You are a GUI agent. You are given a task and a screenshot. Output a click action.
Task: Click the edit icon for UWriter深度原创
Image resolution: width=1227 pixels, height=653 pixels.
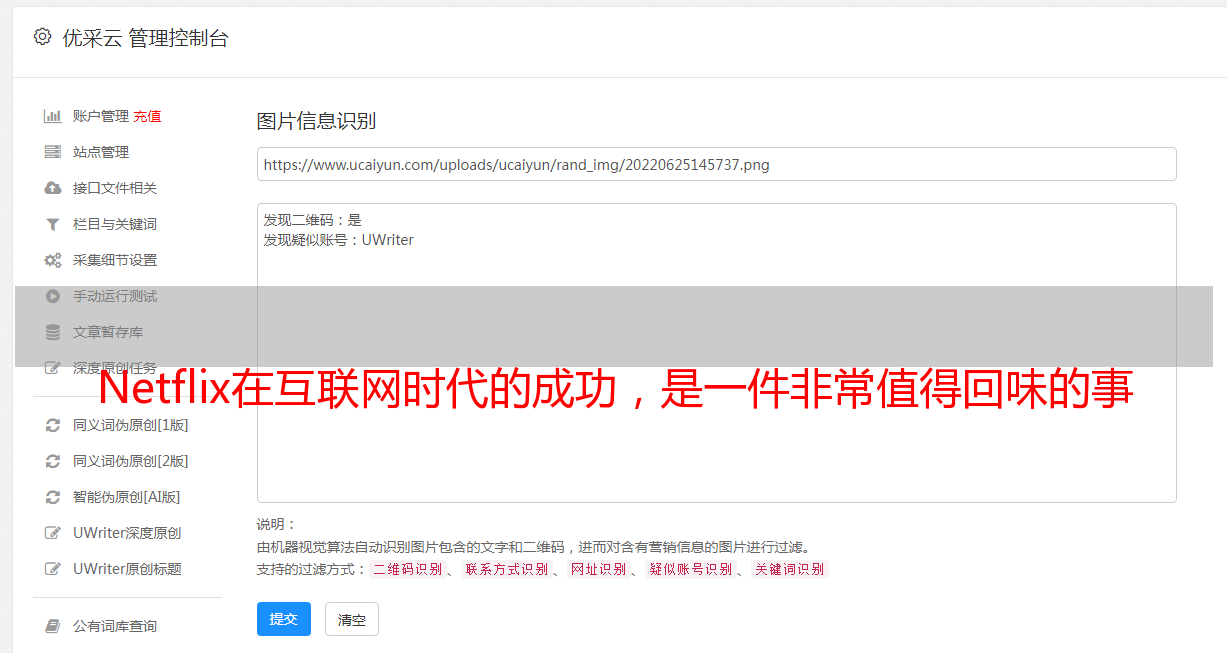(53, 533)
